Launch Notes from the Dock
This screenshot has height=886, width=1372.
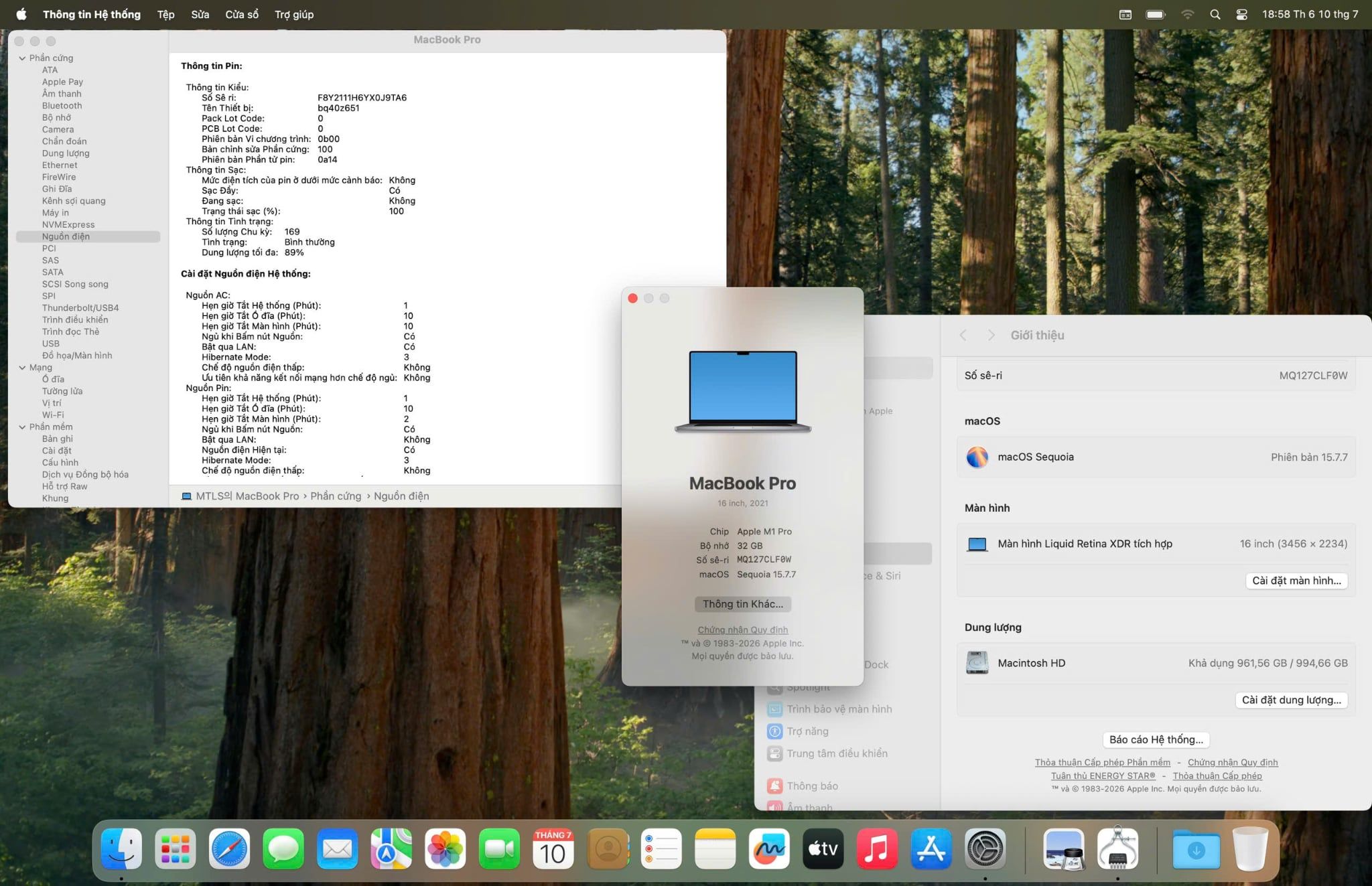click(x=715, y=848)
